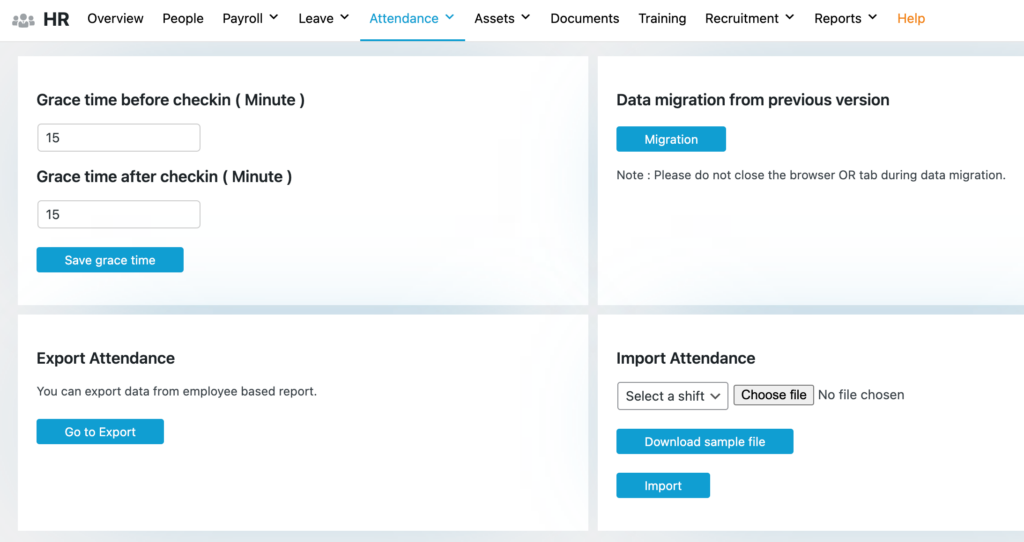Expand the Assets dropdown chevron
This screenshot has height=542, width=1024.
[525, 18]
